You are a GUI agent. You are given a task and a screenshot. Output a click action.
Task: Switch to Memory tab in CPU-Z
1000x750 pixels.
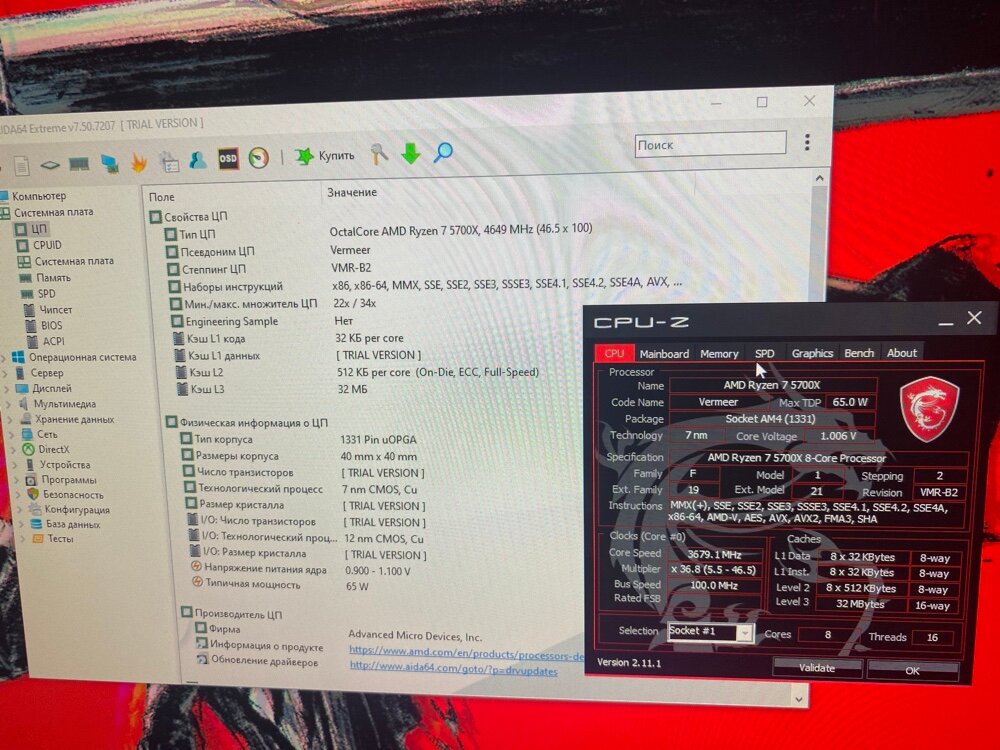(719, 353)
